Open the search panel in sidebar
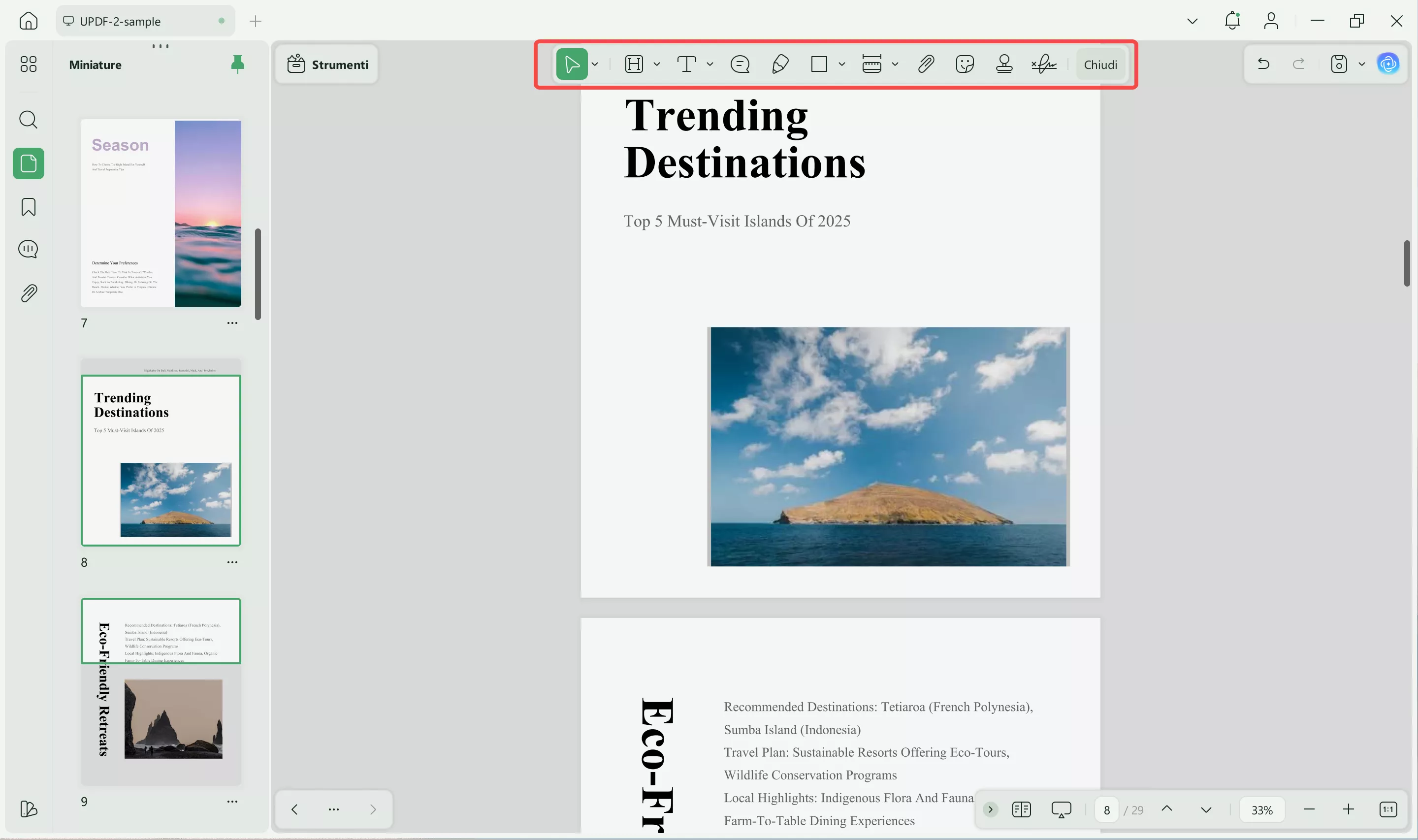This screenshot has width=1418, height=840. [x=28, y=120]
